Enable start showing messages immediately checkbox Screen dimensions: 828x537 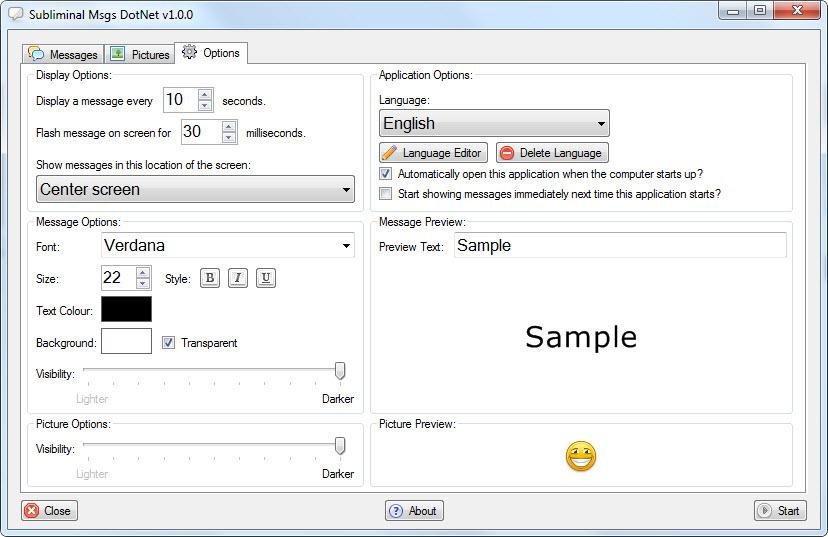click(386, 194)
